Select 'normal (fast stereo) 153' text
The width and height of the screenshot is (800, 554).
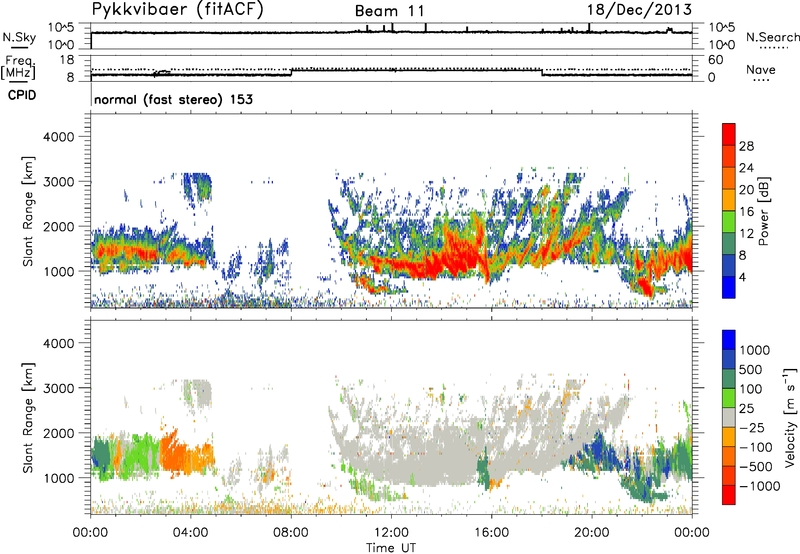173,99
